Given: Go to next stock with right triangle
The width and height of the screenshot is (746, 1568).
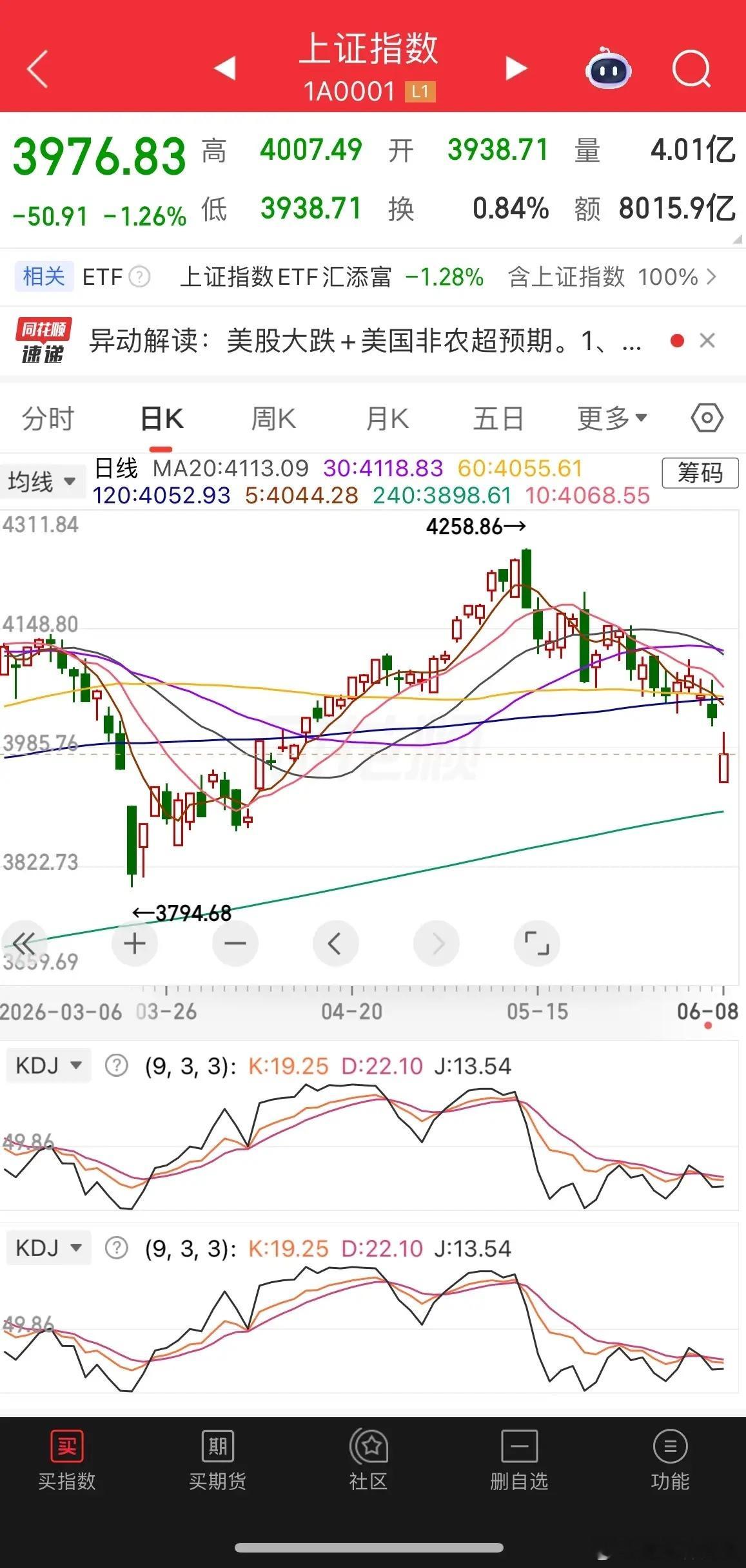Looking at the screenshot, I should click(x=516, y=68).
